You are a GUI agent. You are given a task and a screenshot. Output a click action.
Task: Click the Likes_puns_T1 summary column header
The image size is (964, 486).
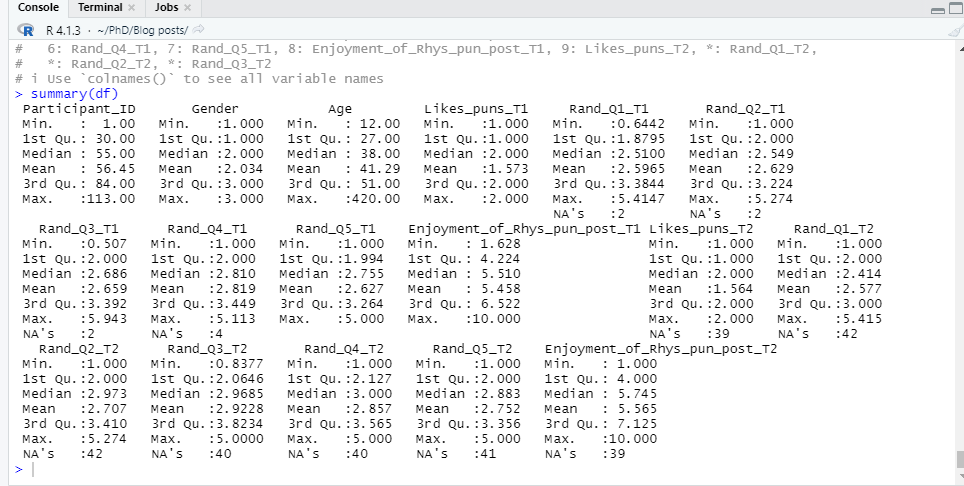476,109
